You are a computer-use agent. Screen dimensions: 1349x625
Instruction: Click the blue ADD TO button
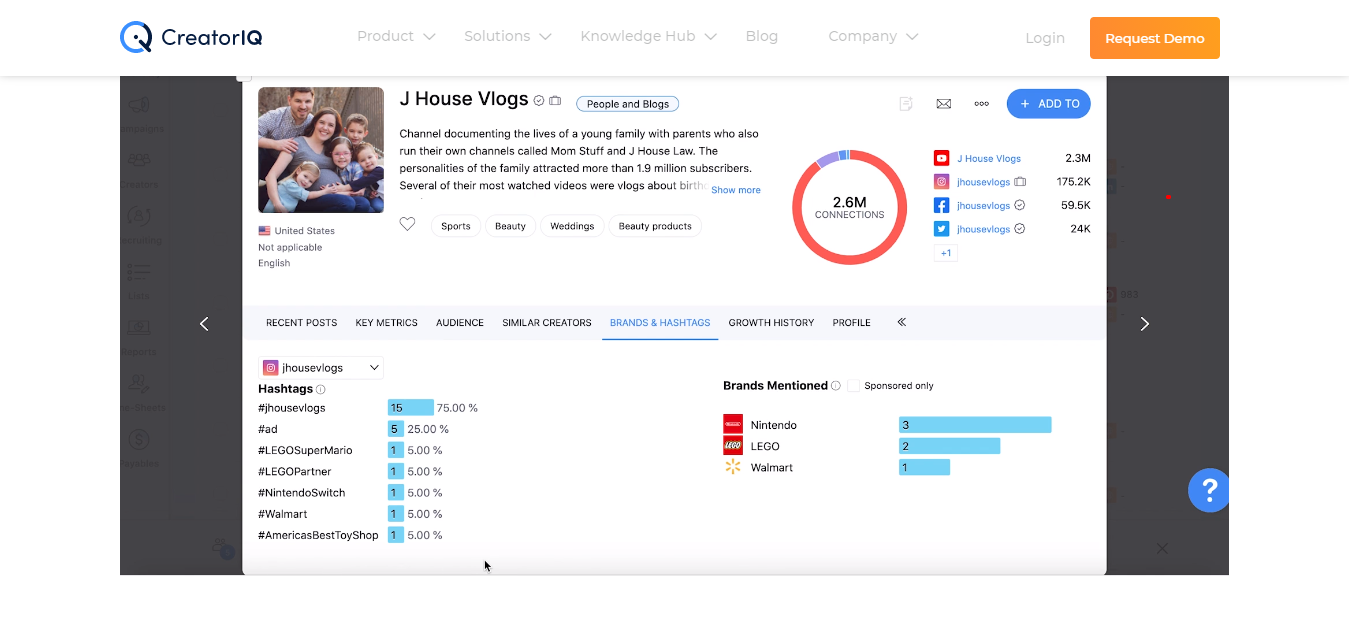pos(1049,103)
